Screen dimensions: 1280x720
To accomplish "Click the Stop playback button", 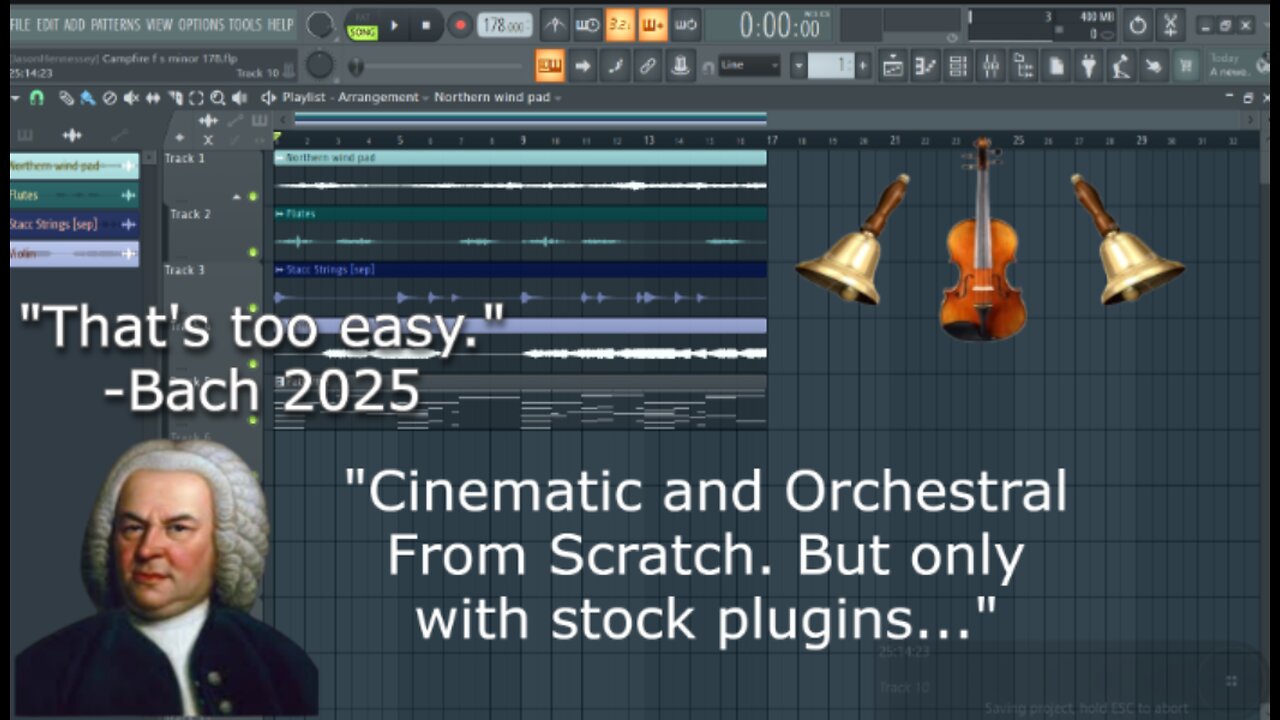I will [427, 25].
